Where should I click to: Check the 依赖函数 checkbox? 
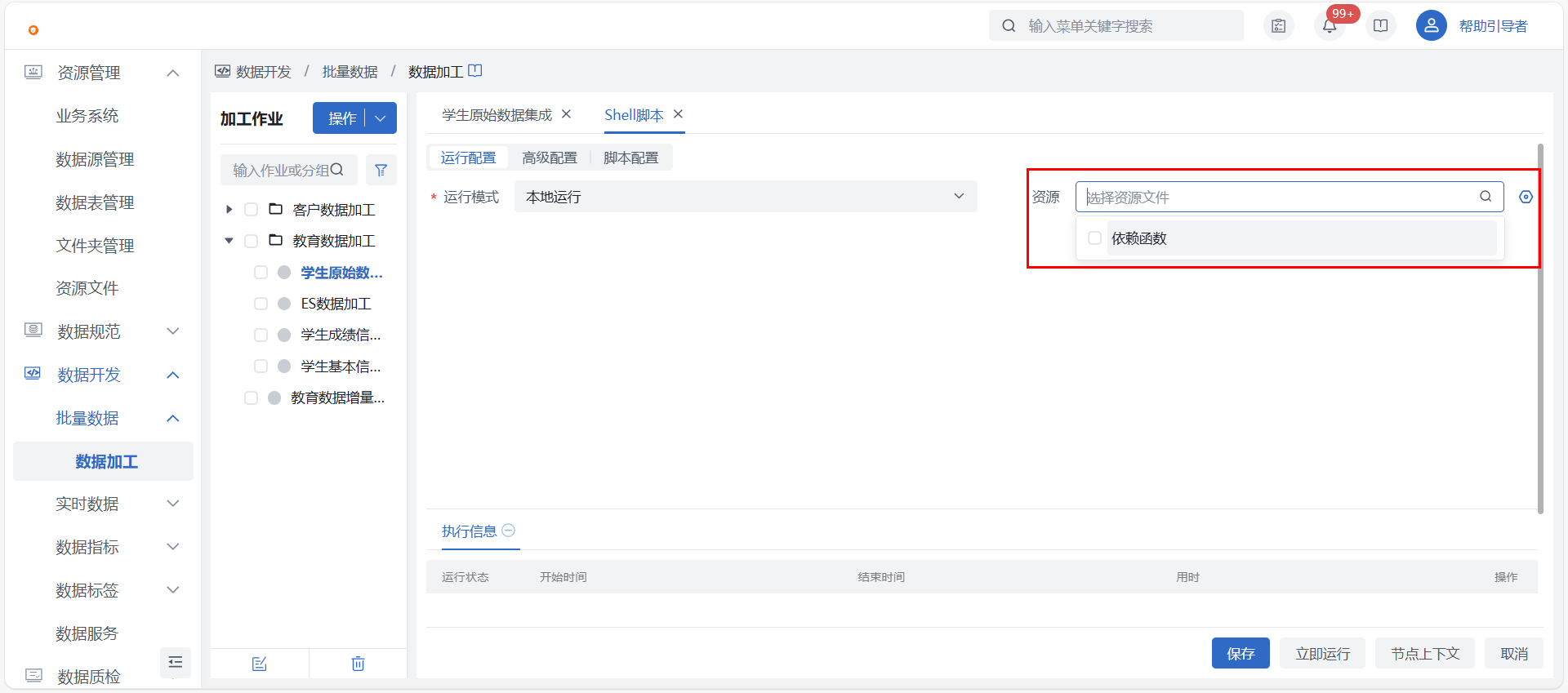[1094, 238]
